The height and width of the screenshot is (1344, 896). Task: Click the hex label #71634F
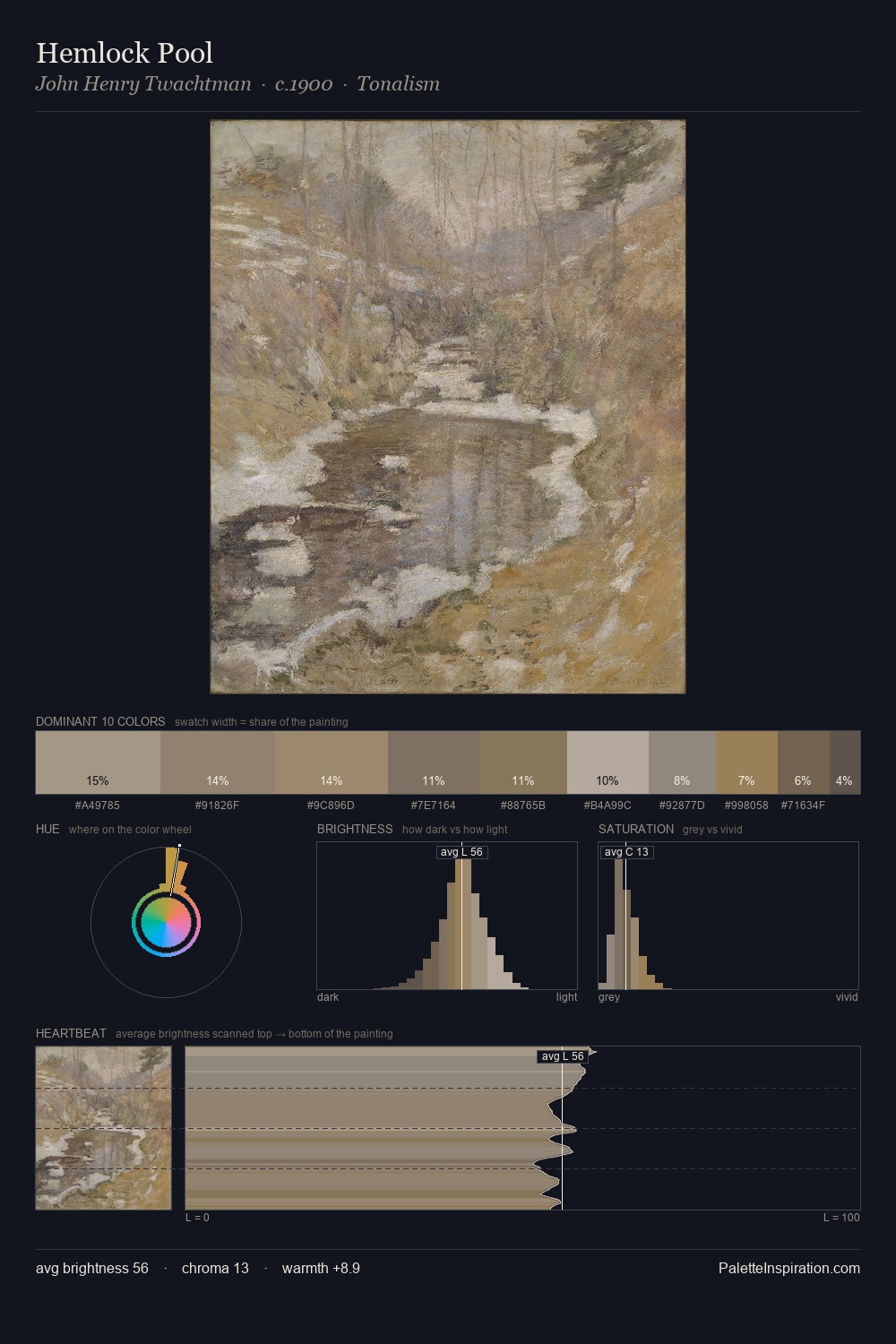(803, 806)
